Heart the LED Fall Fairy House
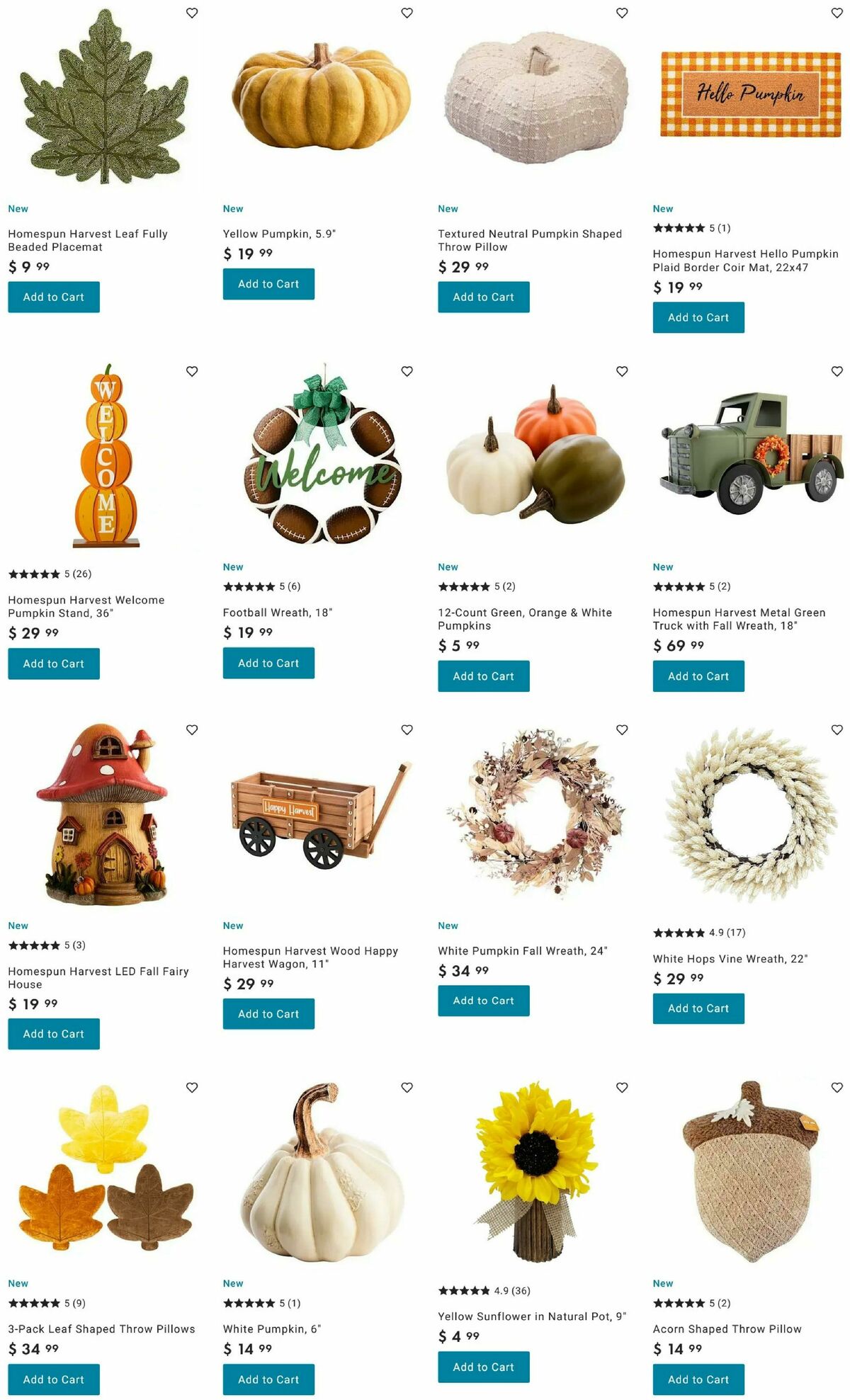The image size is (850, 1400). pyautogui.click(x=192, y=729)
